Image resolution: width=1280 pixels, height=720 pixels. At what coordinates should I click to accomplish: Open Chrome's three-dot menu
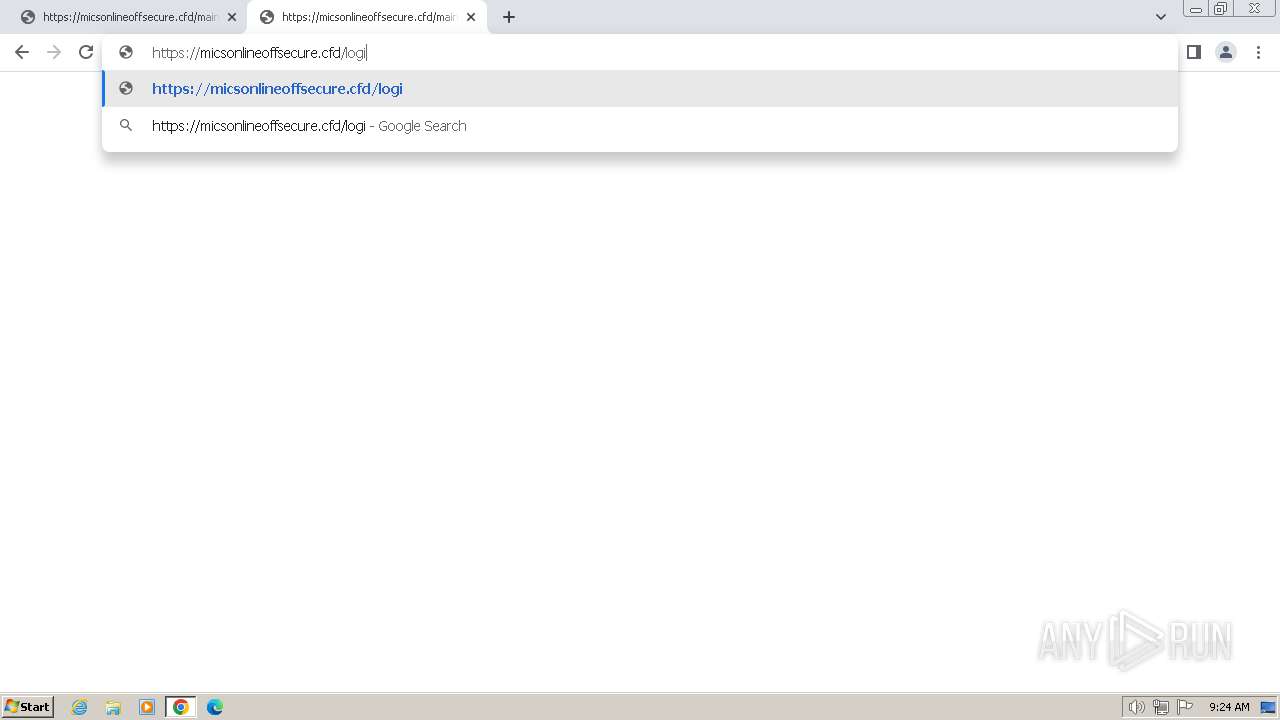point(1258,52)
